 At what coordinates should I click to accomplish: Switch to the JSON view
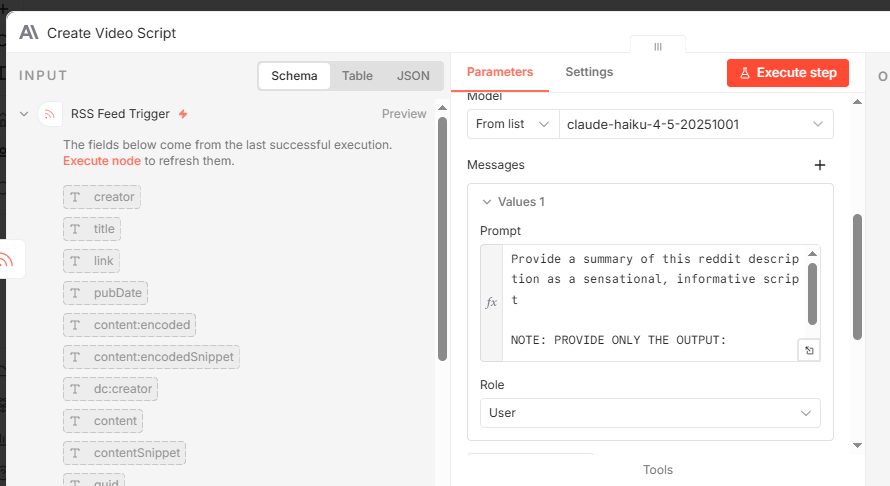coord(413,76)
